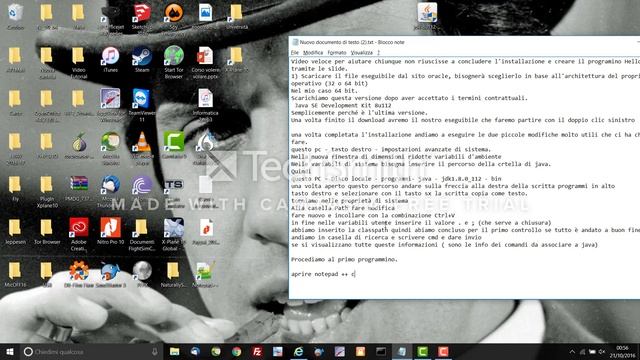Open the volume control in system tray
640x360 pixels.
pos(602,351)
